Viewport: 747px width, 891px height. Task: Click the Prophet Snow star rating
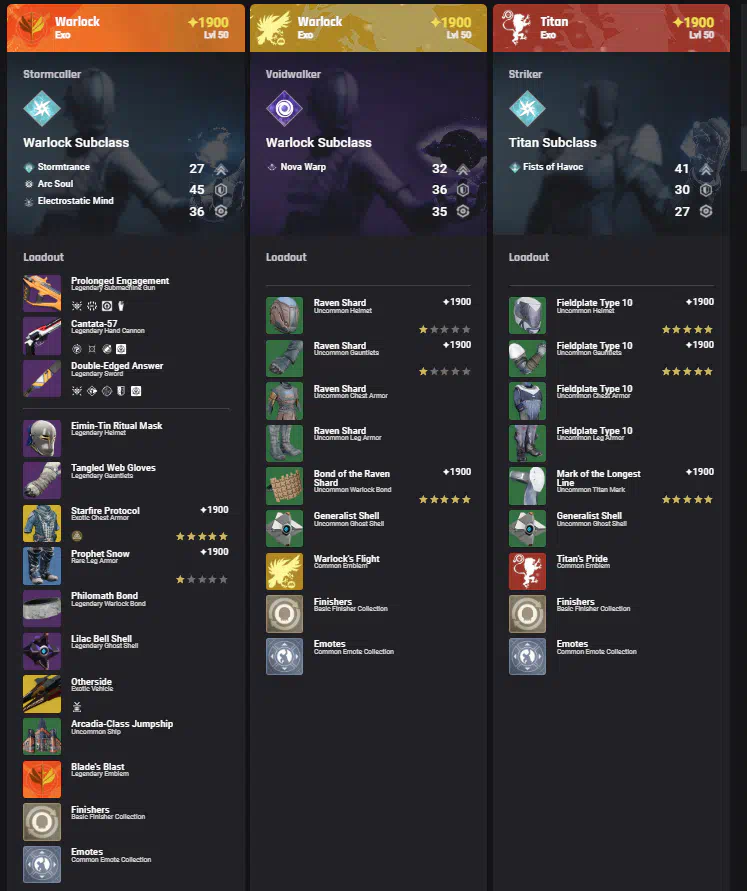[202, 579]
